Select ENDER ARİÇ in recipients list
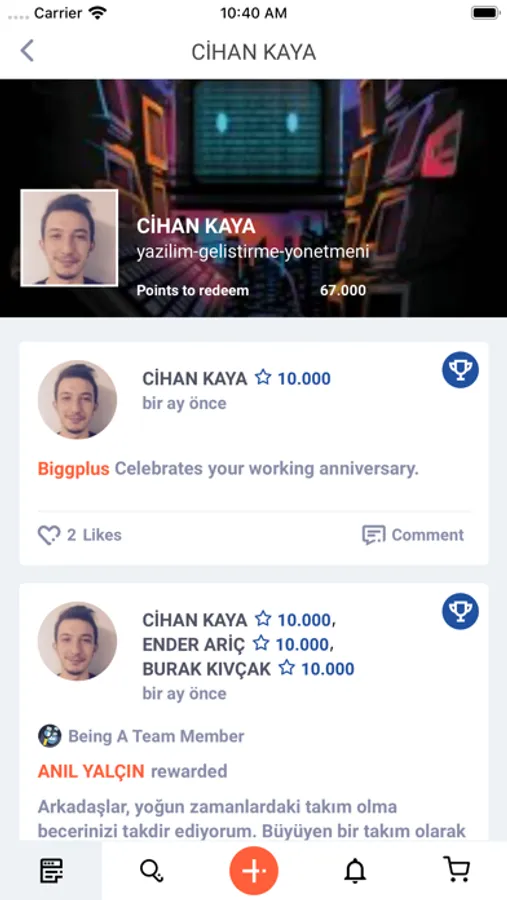The height and width of the screenshot is (900, 507). pyautogui.click(x=193, y=644)
